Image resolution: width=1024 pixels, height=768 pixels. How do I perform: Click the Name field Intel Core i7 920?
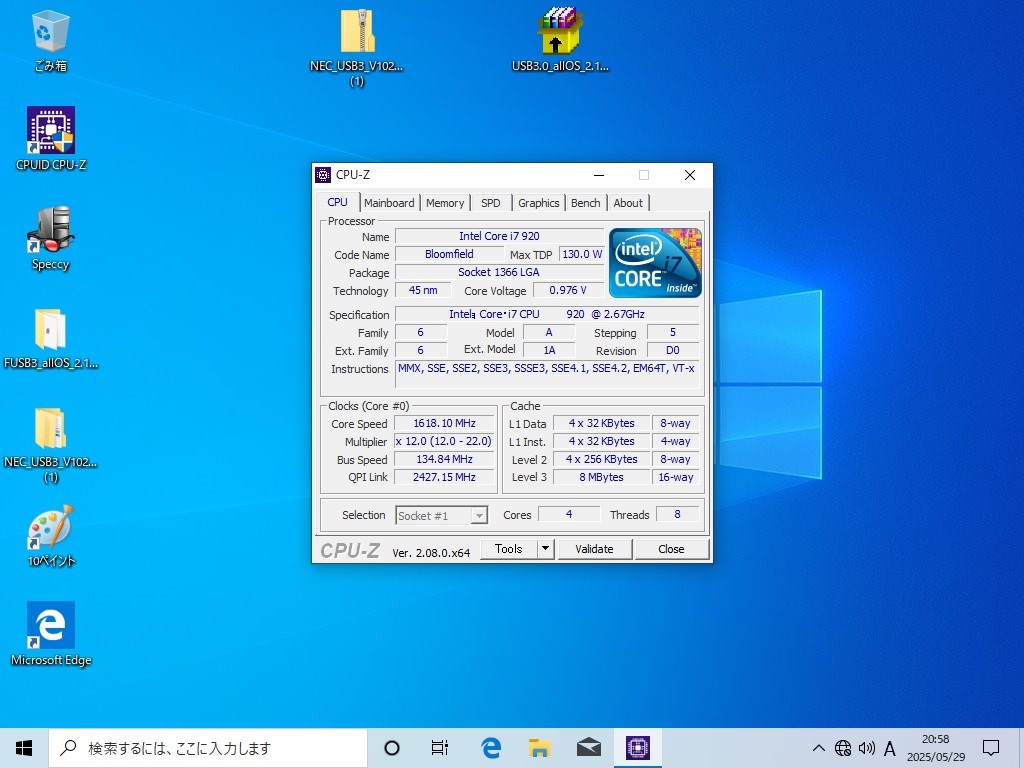[x=500, y=236]
